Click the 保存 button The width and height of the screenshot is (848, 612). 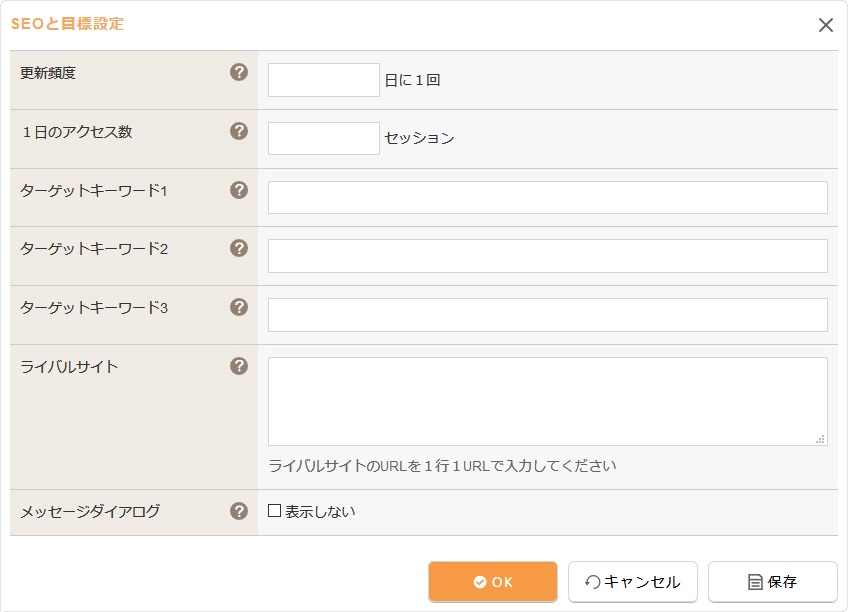772,582
